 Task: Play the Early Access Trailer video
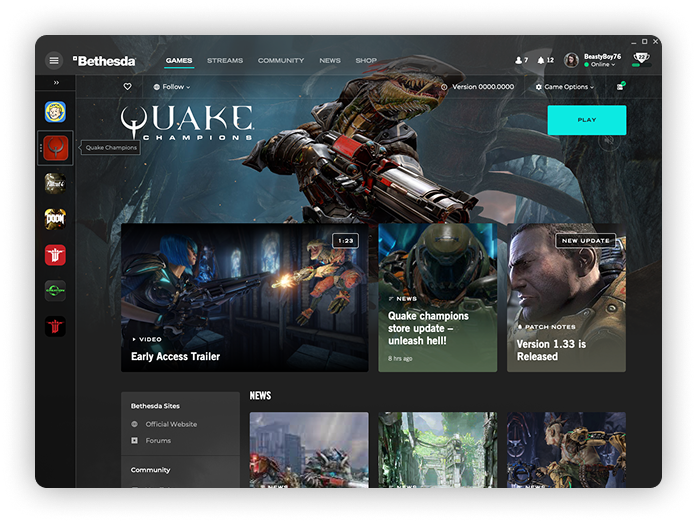click(x=244, y=297)
